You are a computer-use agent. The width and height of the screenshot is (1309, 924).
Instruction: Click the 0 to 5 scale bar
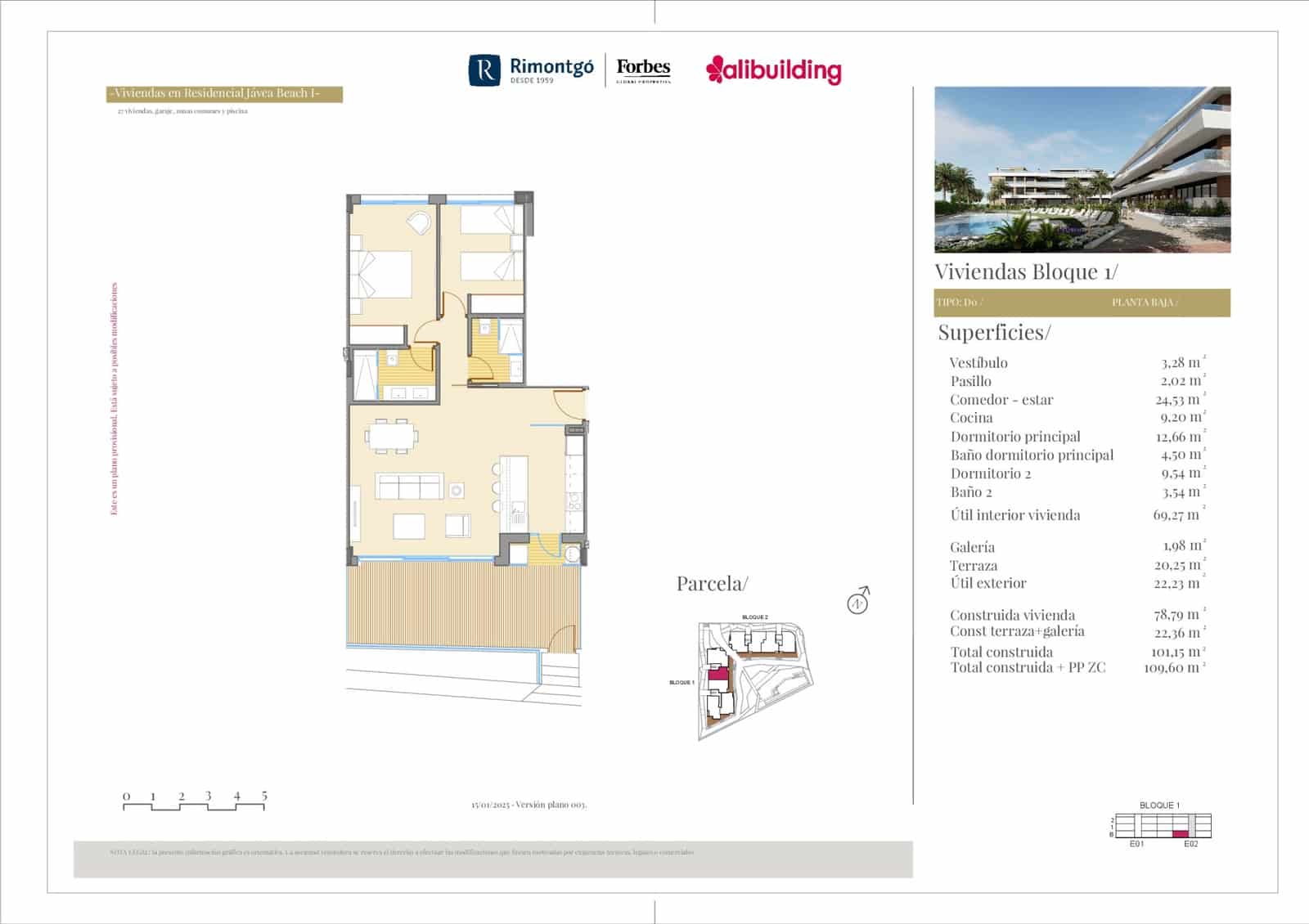(195, 801)
